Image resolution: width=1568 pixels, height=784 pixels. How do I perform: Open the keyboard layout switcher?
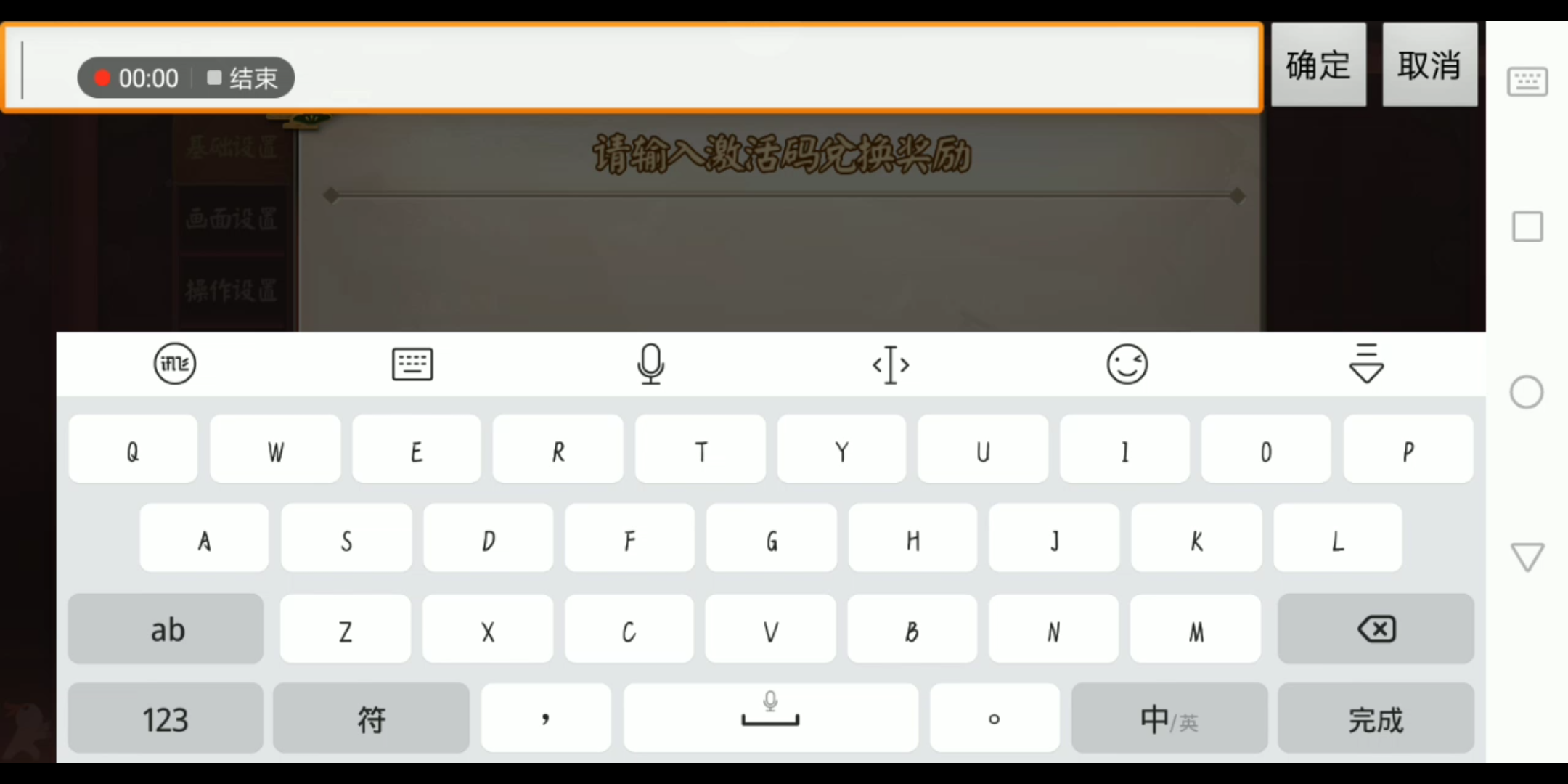coord(411,364)
